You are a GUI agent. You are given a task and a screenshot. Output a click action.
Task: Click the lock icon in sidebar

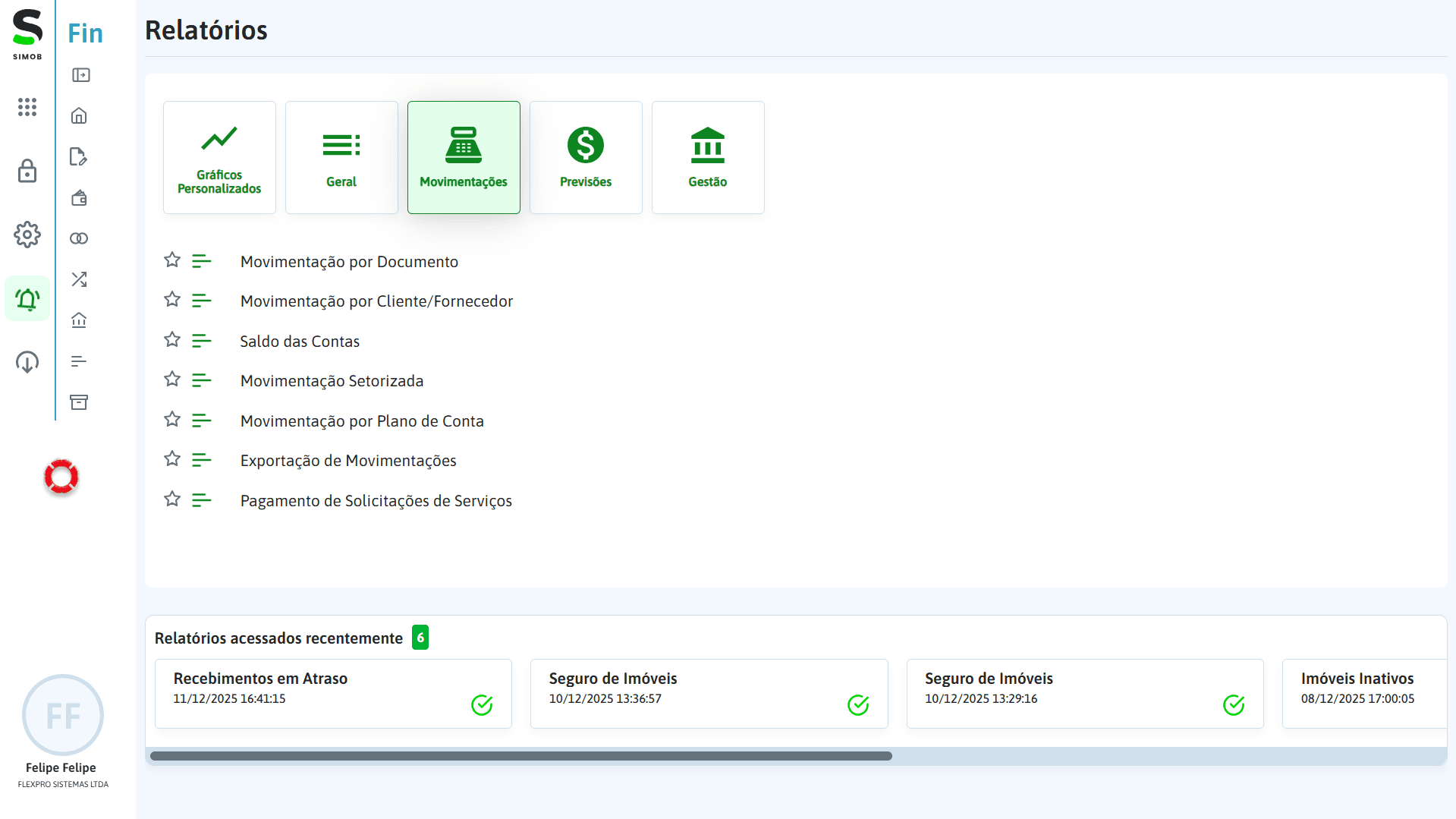coord(27,172)
